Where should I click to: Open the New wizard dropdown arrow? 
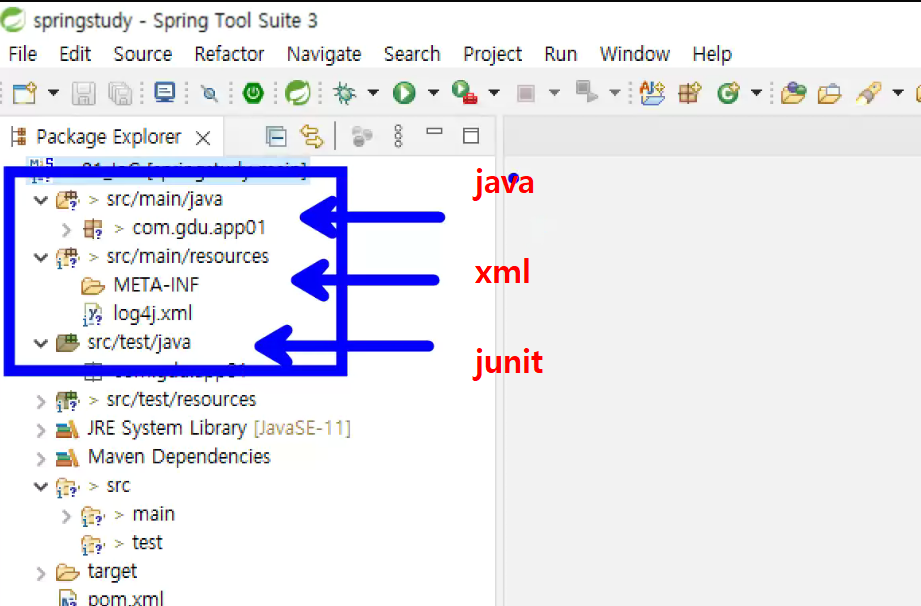coord(53,93)
